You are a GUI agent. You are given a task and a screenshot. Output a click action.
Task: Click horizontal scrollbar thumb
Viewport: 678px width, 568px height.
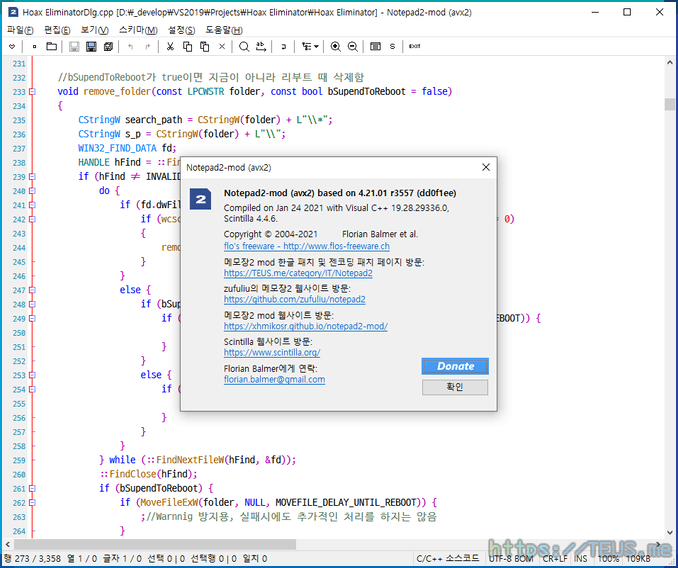(x=155, y=544)
